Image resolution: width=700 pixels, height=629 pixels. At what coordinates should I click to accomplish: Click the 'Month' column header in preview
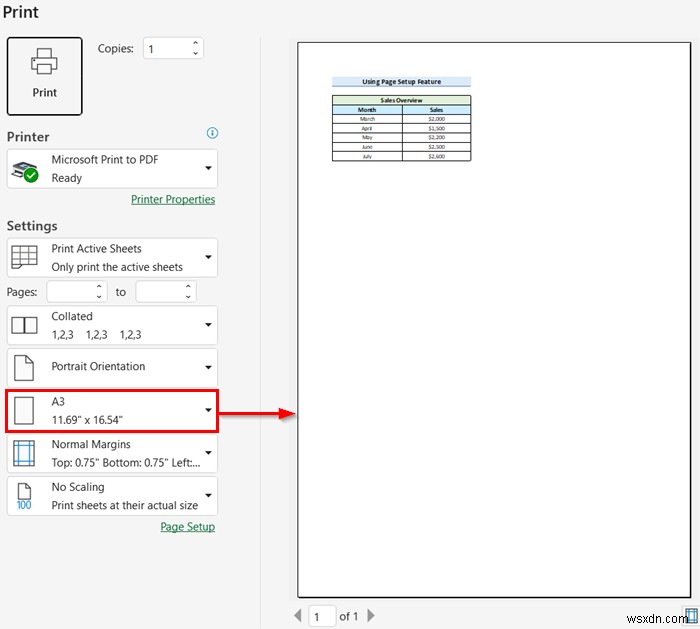pyautogui.click(x=367, y=110)
